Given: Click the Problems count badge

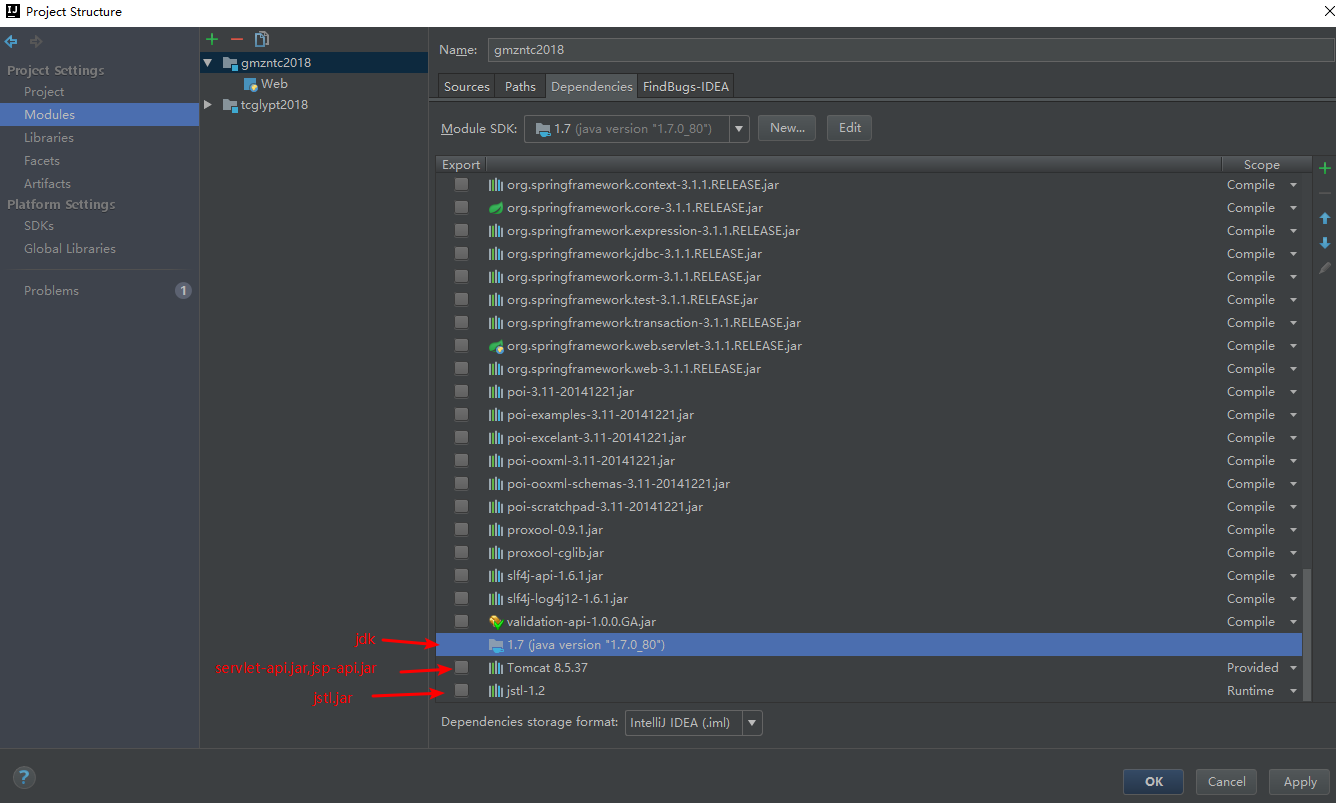Looking at the screenshot, I should click(183, 291).
